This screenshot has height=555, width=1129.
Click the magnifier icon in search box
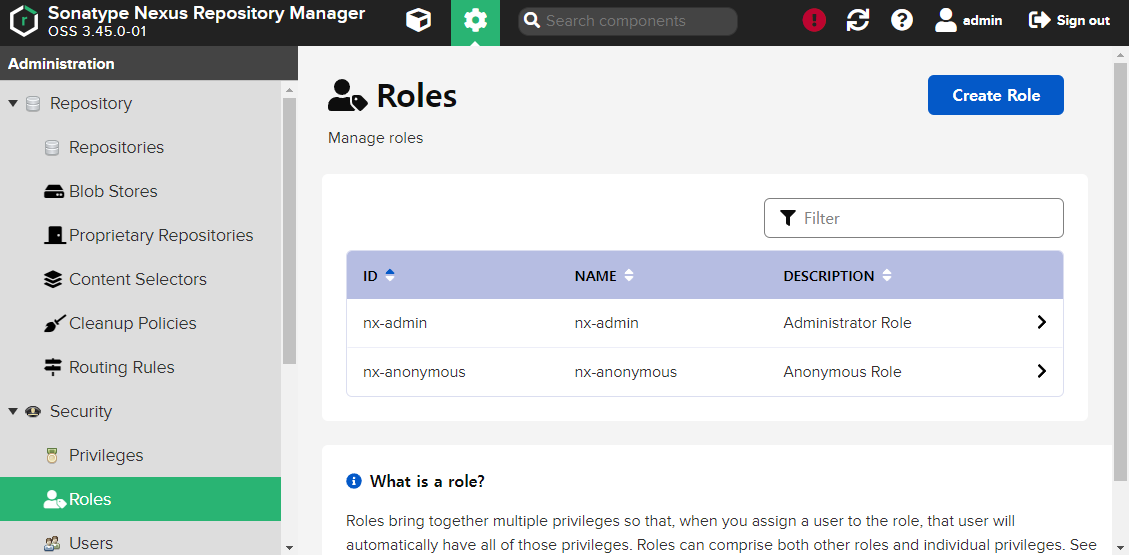pos(531,21)
